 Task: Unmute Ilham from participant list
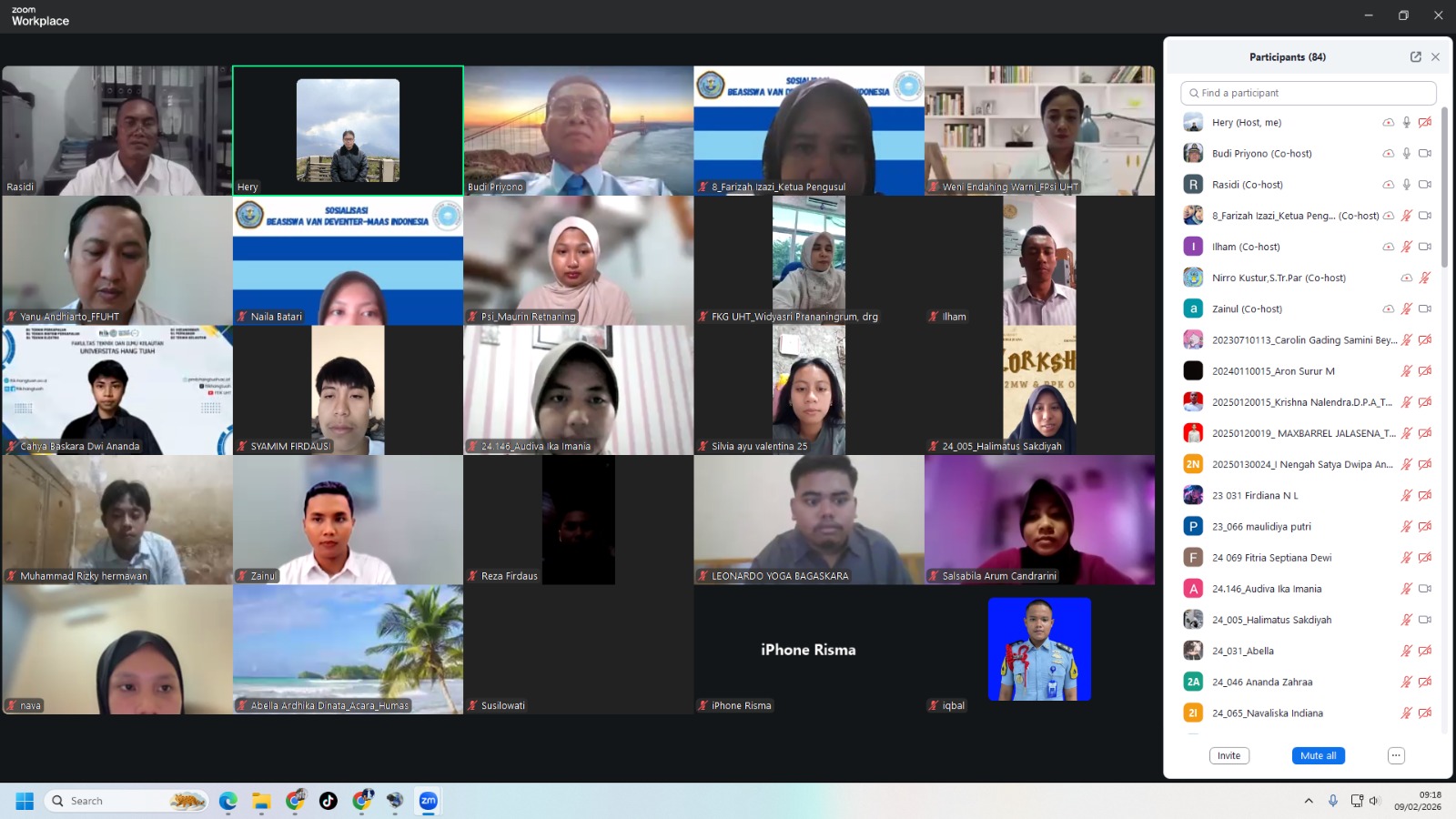click(x=1406, y=247)
